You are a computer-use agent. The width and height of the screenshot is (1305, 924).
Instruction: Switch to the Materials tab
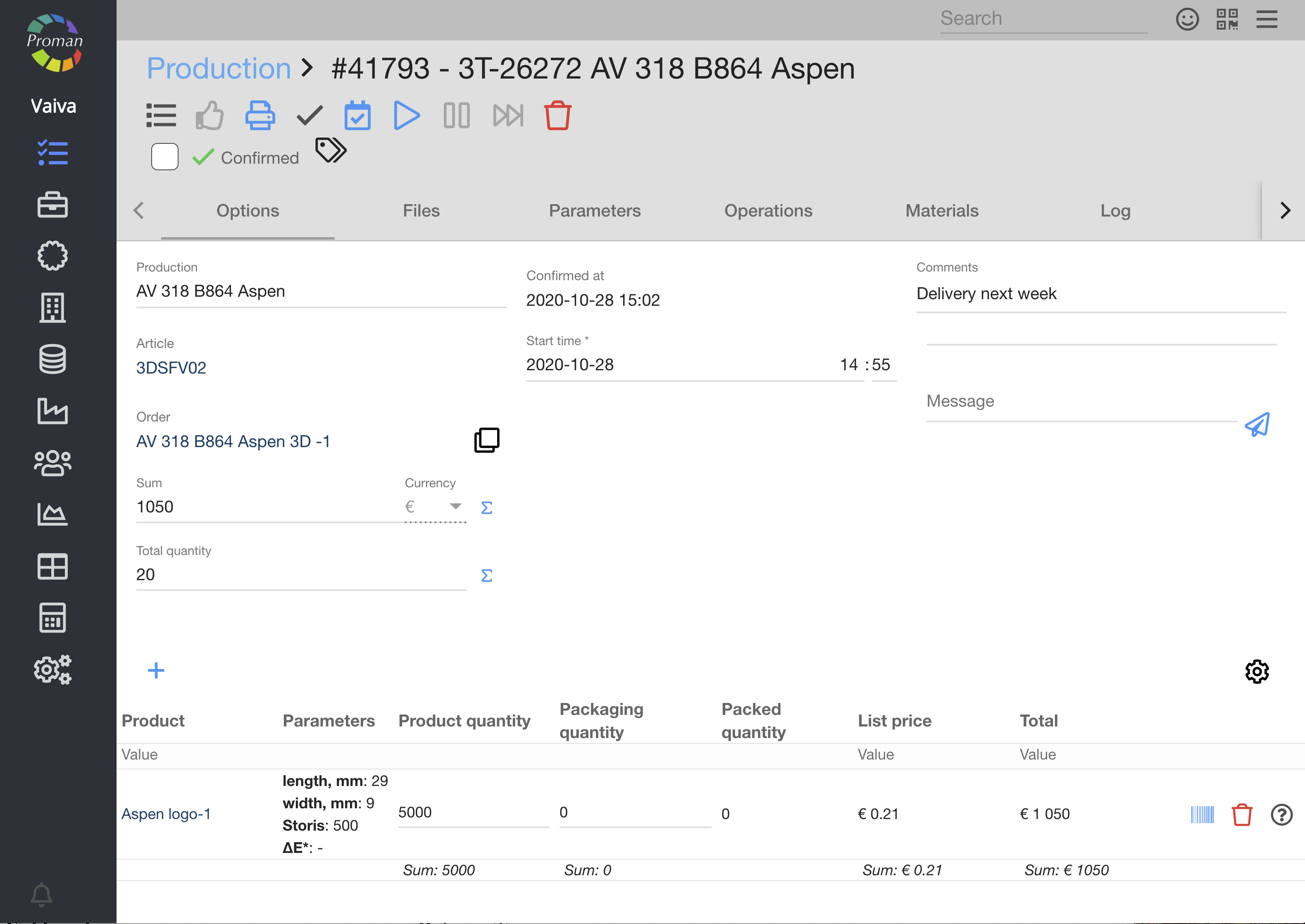click(941, 210)
